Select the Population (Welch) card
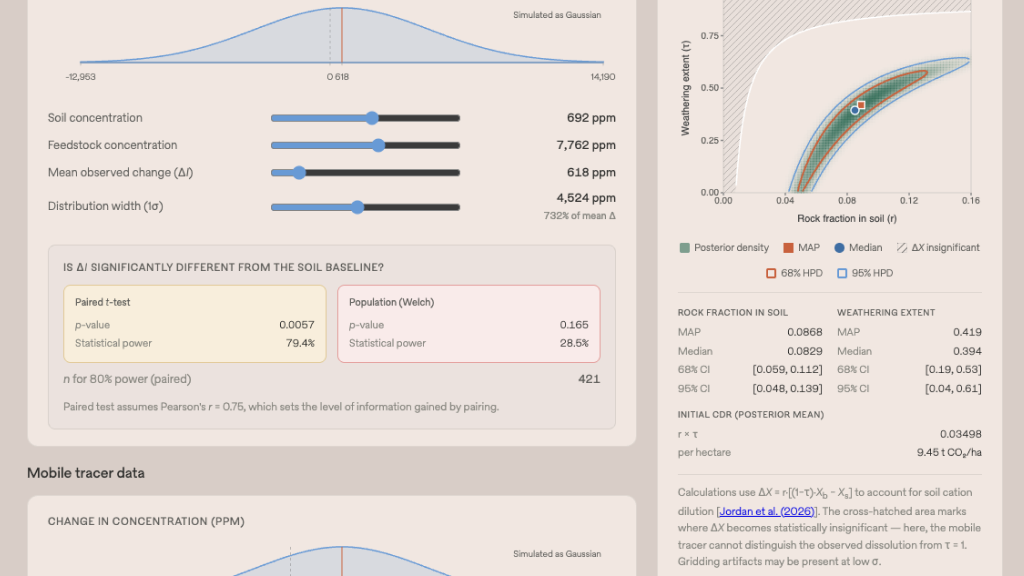Screen dimensions: 1024x576 tap(469, 324)
